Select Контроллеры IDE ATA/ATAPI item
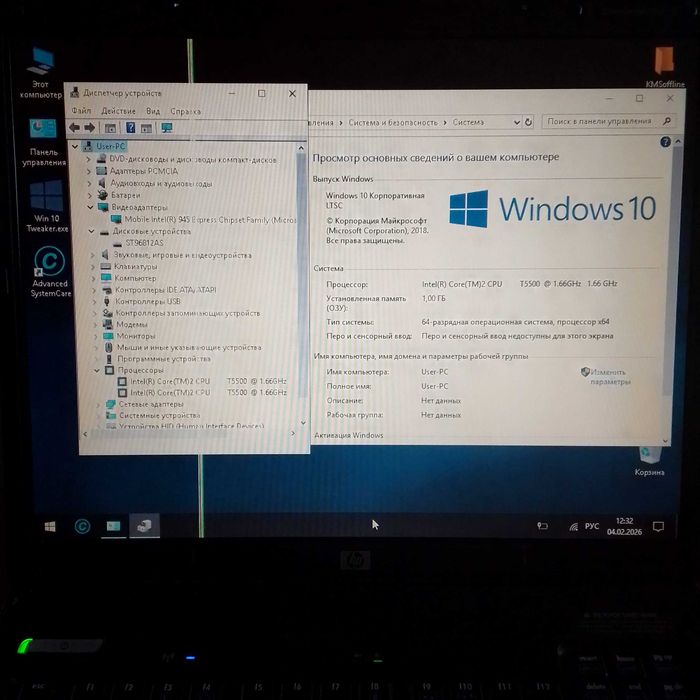The width and height of the screenshot is (700, 700). click(x=159, y=290)
